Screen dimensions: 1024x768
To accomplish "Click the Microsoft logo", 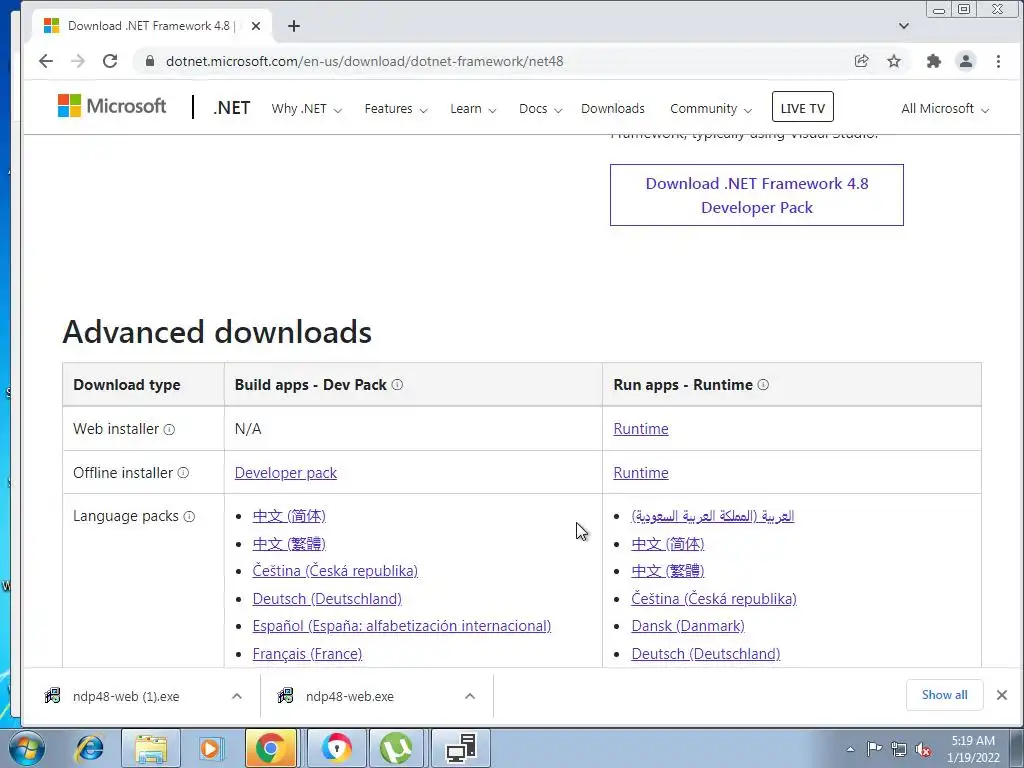I will coord(112,106).
